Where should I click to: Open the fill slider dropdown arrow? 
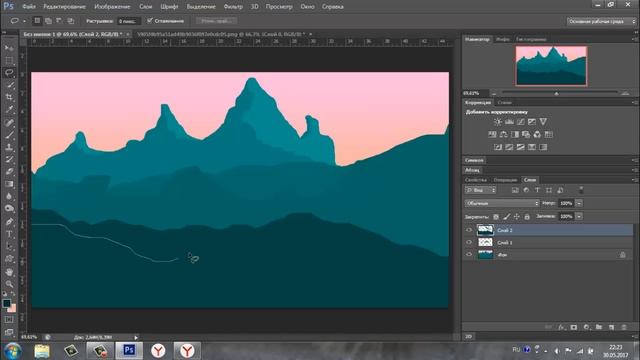pyautogui.click(x=579, y=216)
